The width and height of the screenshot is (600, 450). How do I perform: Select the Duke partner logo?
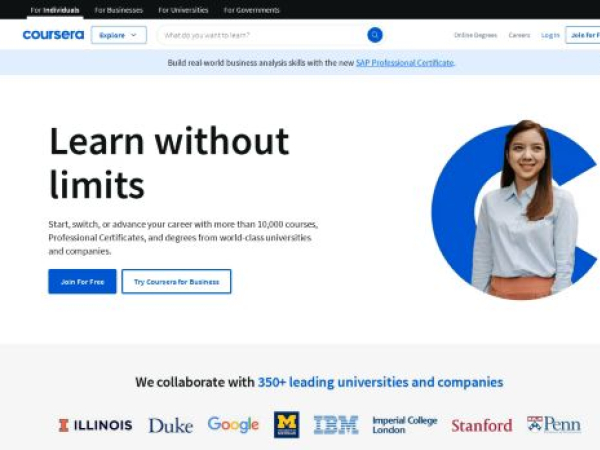[170, 425]
